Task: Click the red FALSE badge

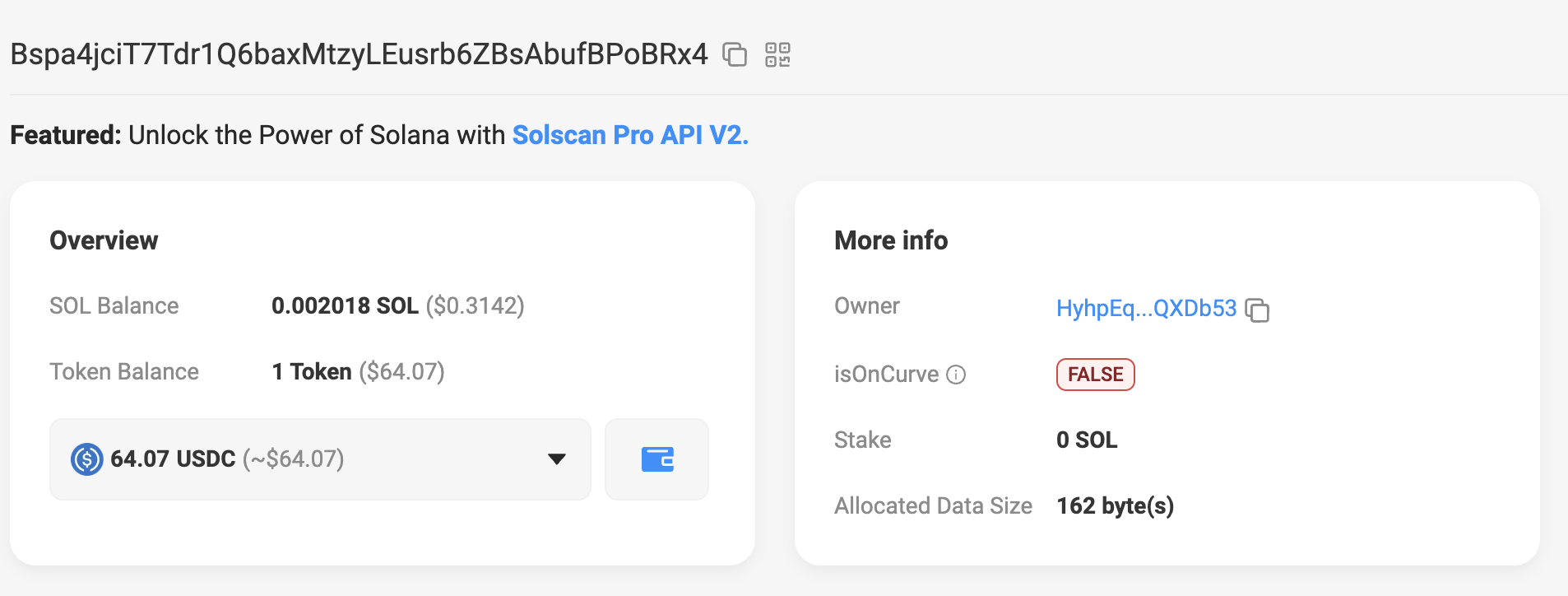Action: pos(1095,375)
